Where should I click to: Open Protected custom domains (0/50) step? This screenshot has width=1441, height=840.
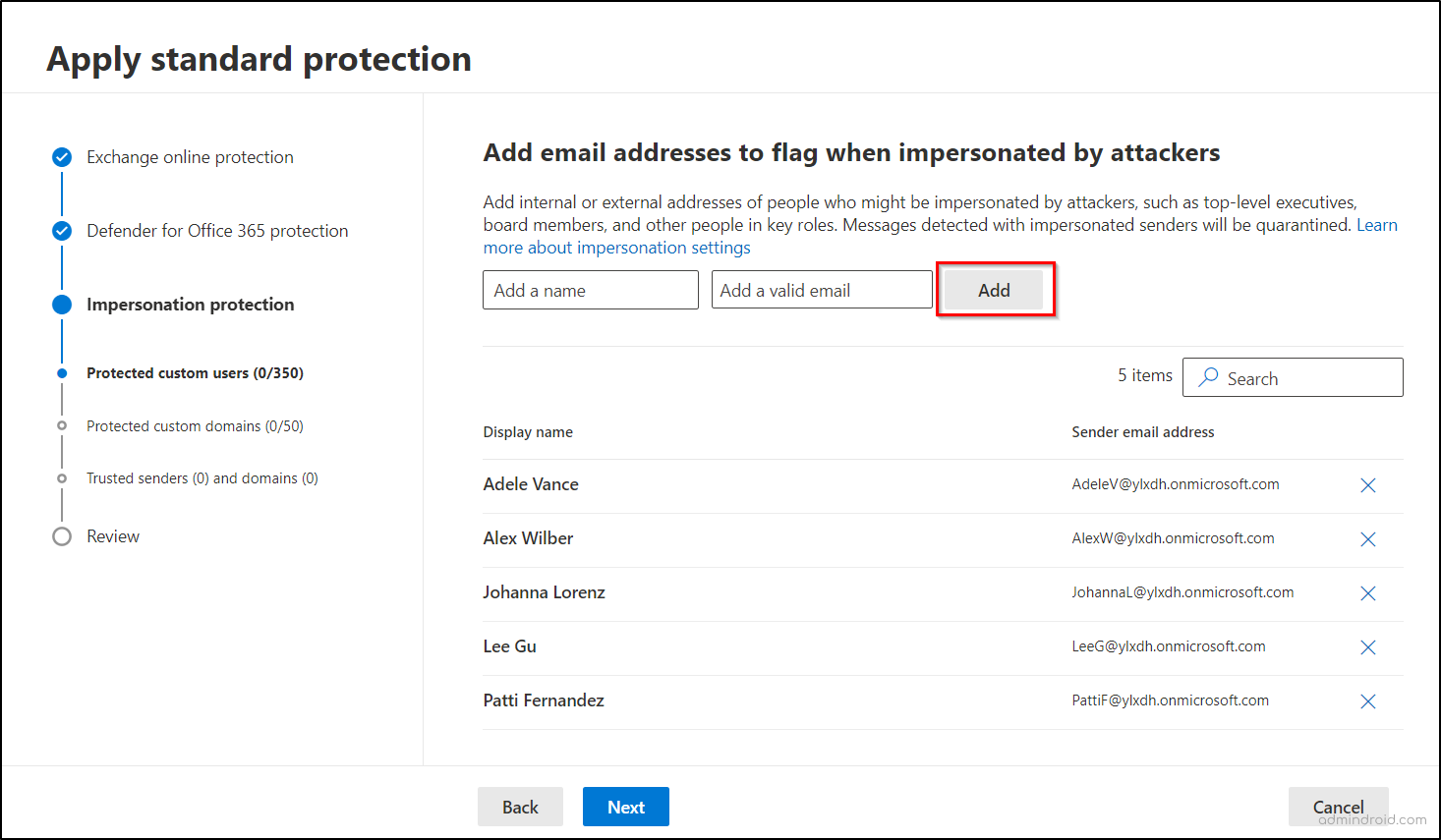pos(195,426)
